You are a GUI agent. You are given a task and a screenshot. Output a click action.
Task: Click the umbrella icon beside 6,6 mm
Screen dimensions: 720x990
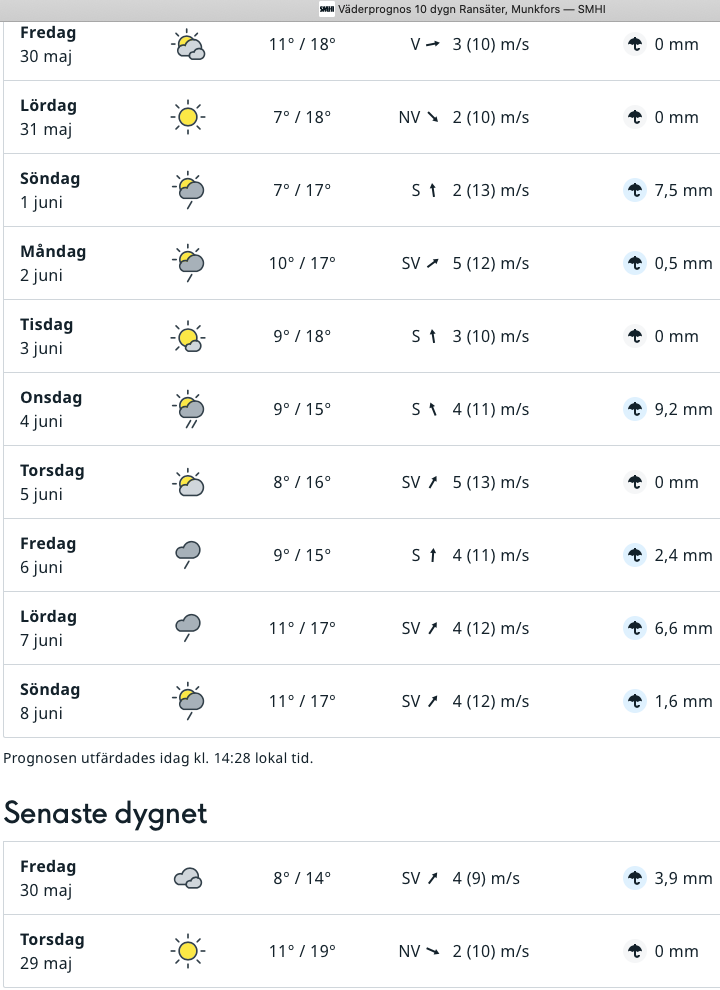(x=635, y=628)
